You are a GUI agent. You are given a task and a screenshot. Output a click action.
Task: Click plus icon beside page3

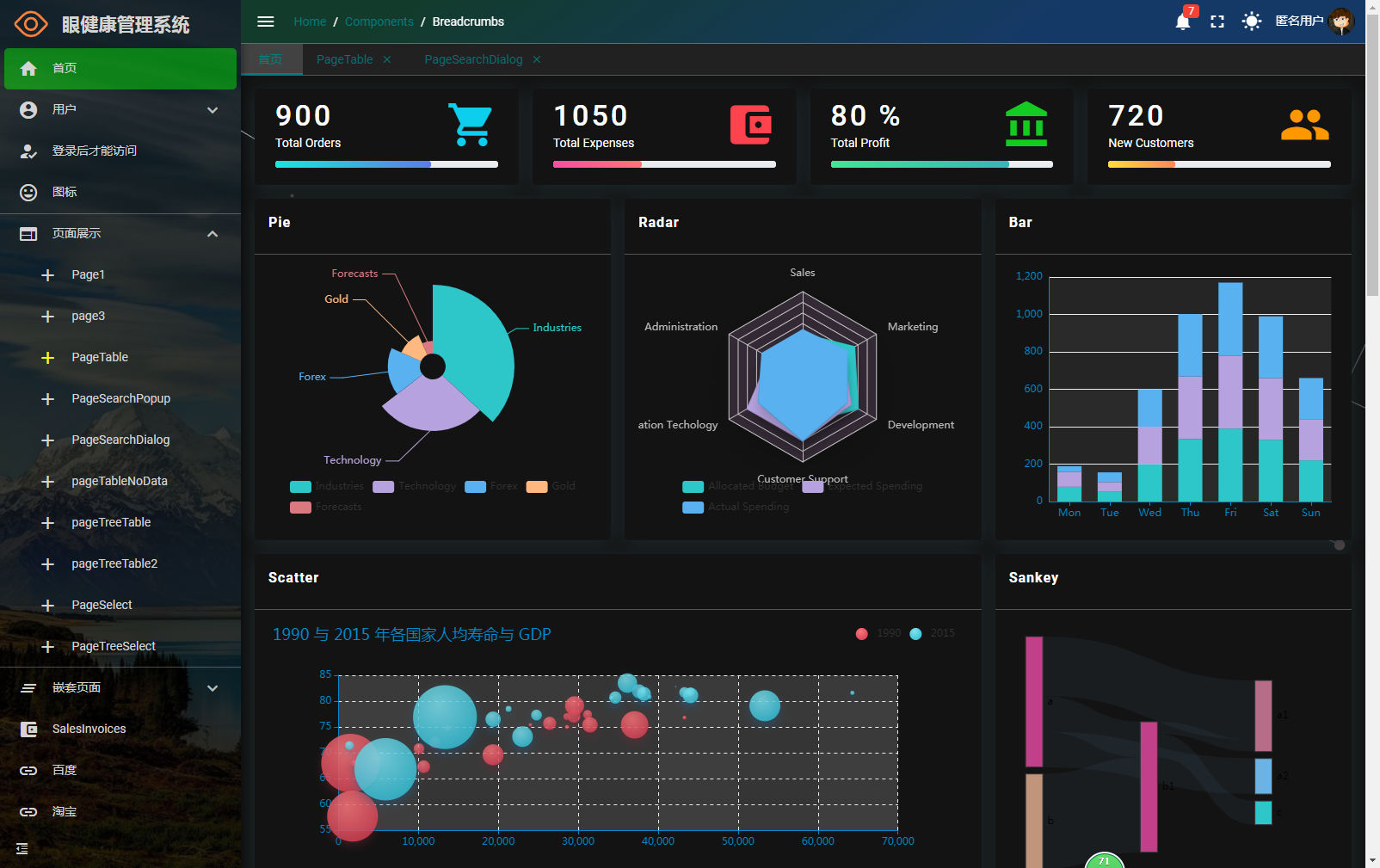[x=48, y=317]
